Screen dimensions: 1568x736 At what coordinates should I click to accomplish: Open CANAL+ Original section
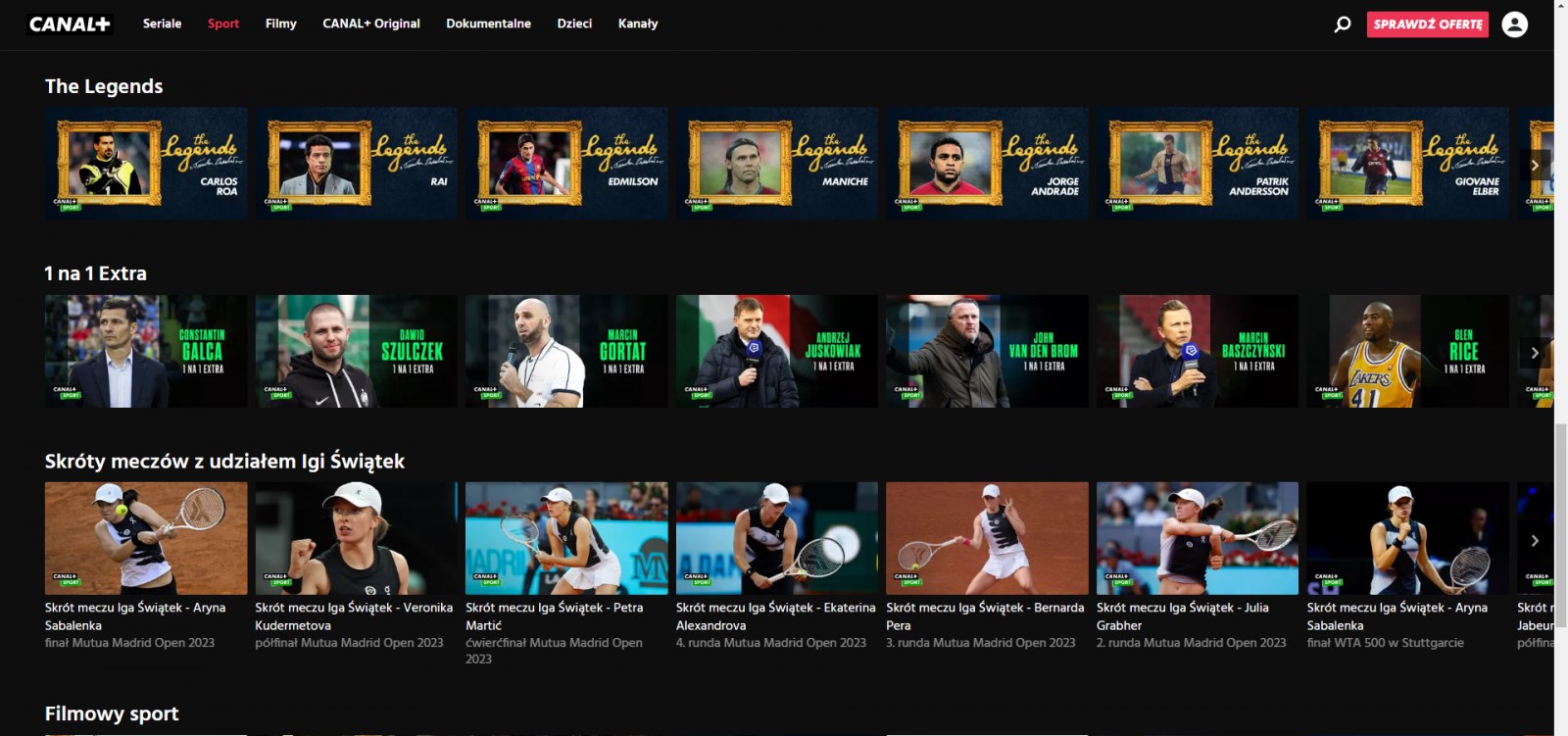coord(371,24)
